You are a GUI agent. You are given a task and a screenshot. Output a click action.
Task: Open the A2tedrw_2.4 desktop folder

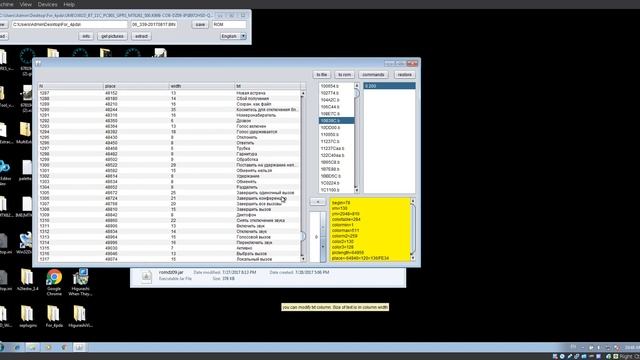[27, 280]
